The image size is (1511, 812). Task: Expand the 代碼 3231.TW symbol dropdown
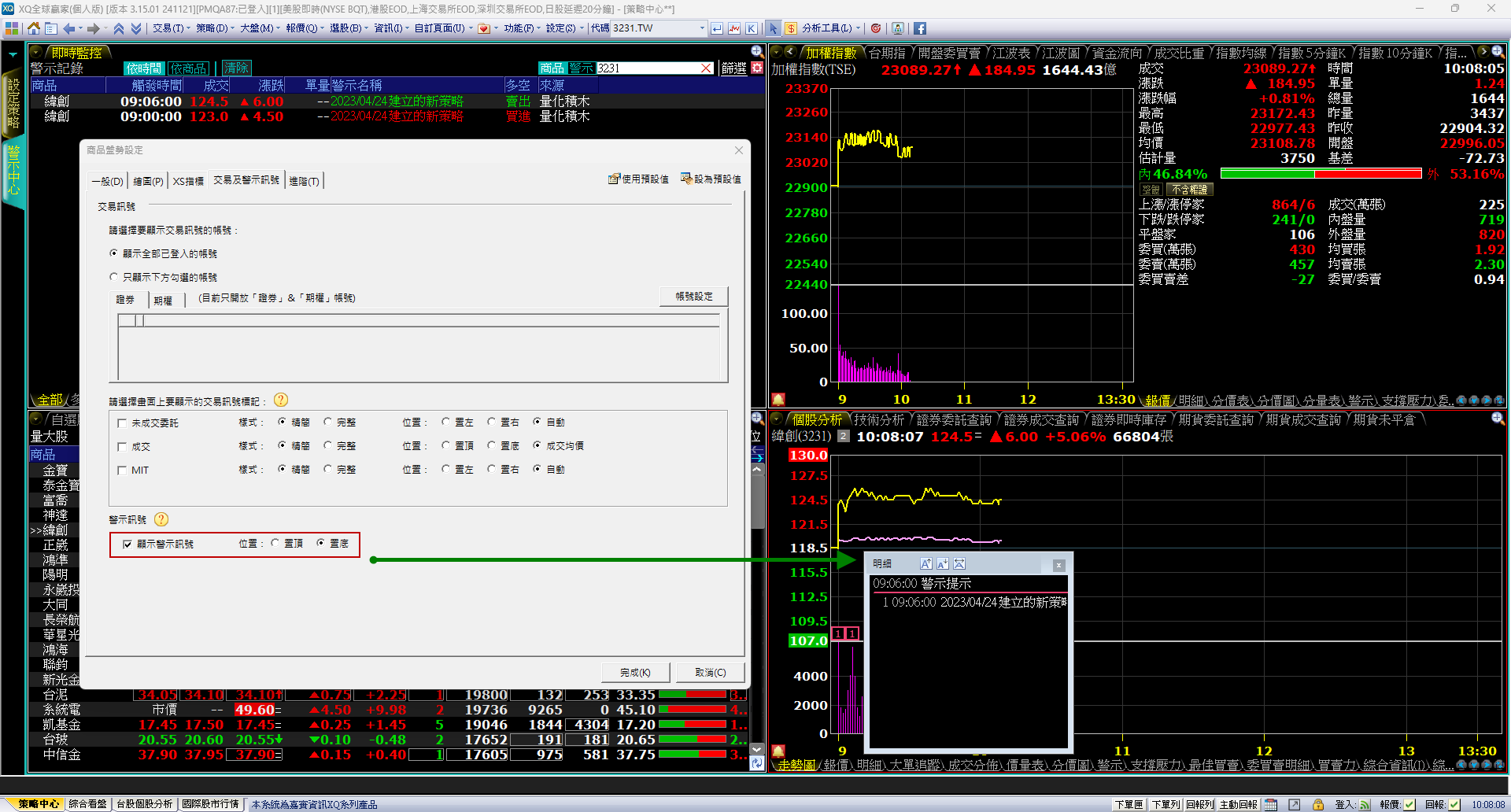pos(702,28)
